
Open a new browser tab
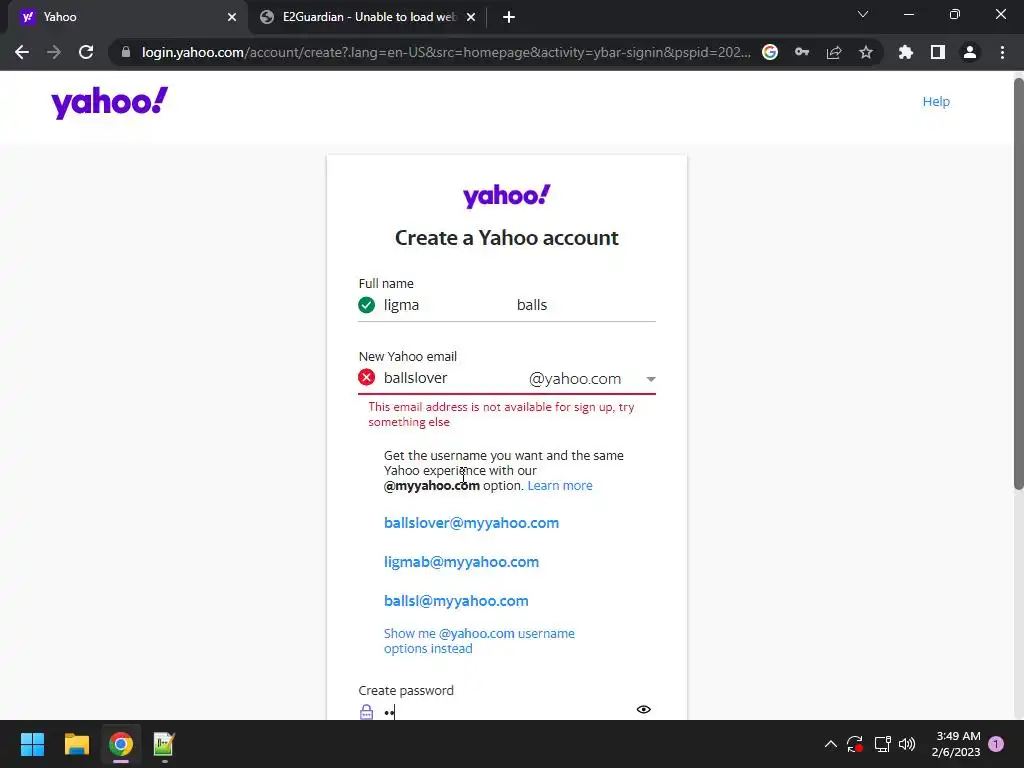509,17
